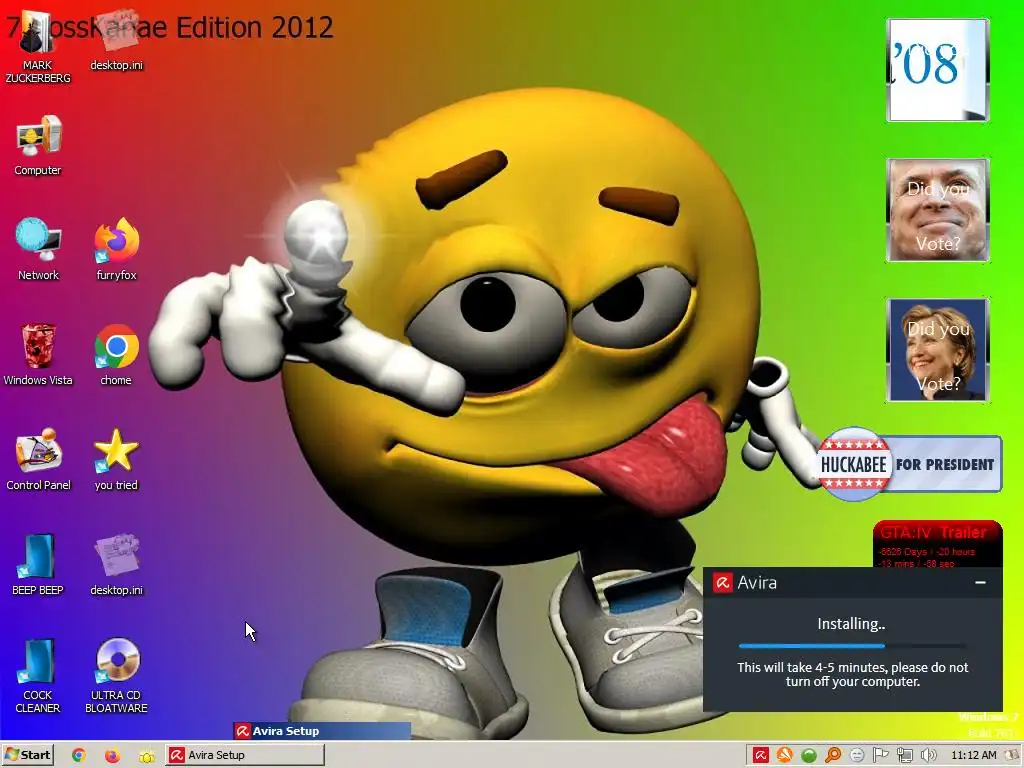Click the Start button
The height and width of the screenshot is (768, 1024).
pyautogui.click(x=27, y=755)
